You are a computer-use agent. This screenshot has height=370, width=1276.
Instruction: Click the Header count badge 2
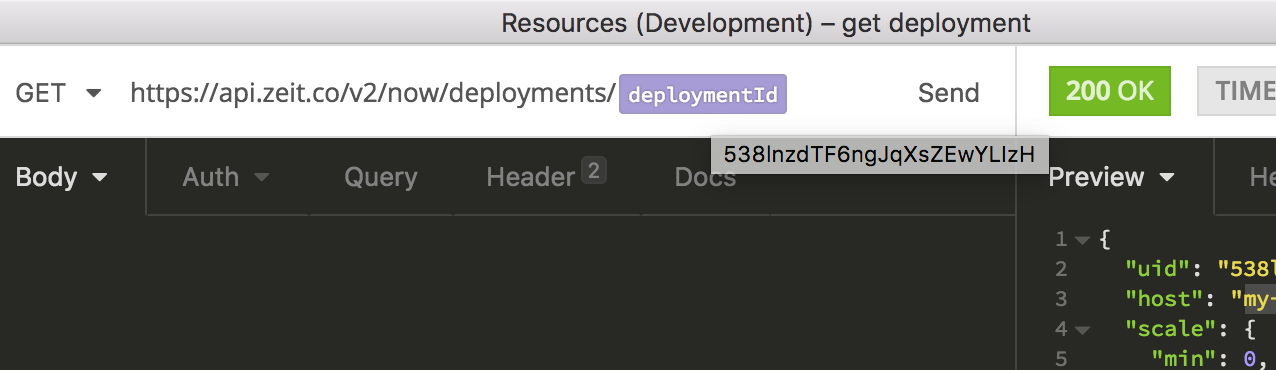point(593,171)
